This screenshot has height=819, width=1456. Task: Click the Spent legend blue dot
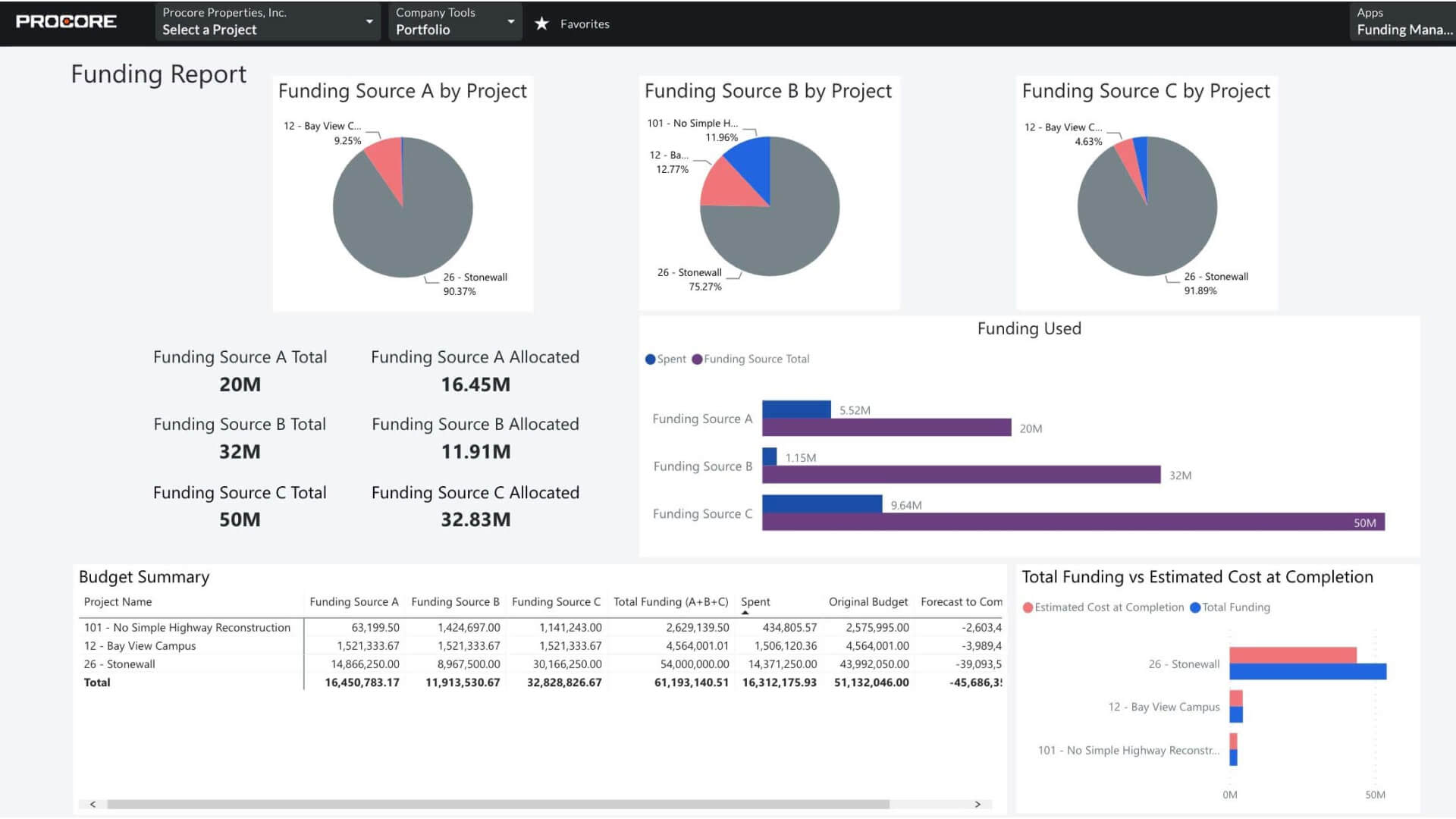tap(650, 359)
